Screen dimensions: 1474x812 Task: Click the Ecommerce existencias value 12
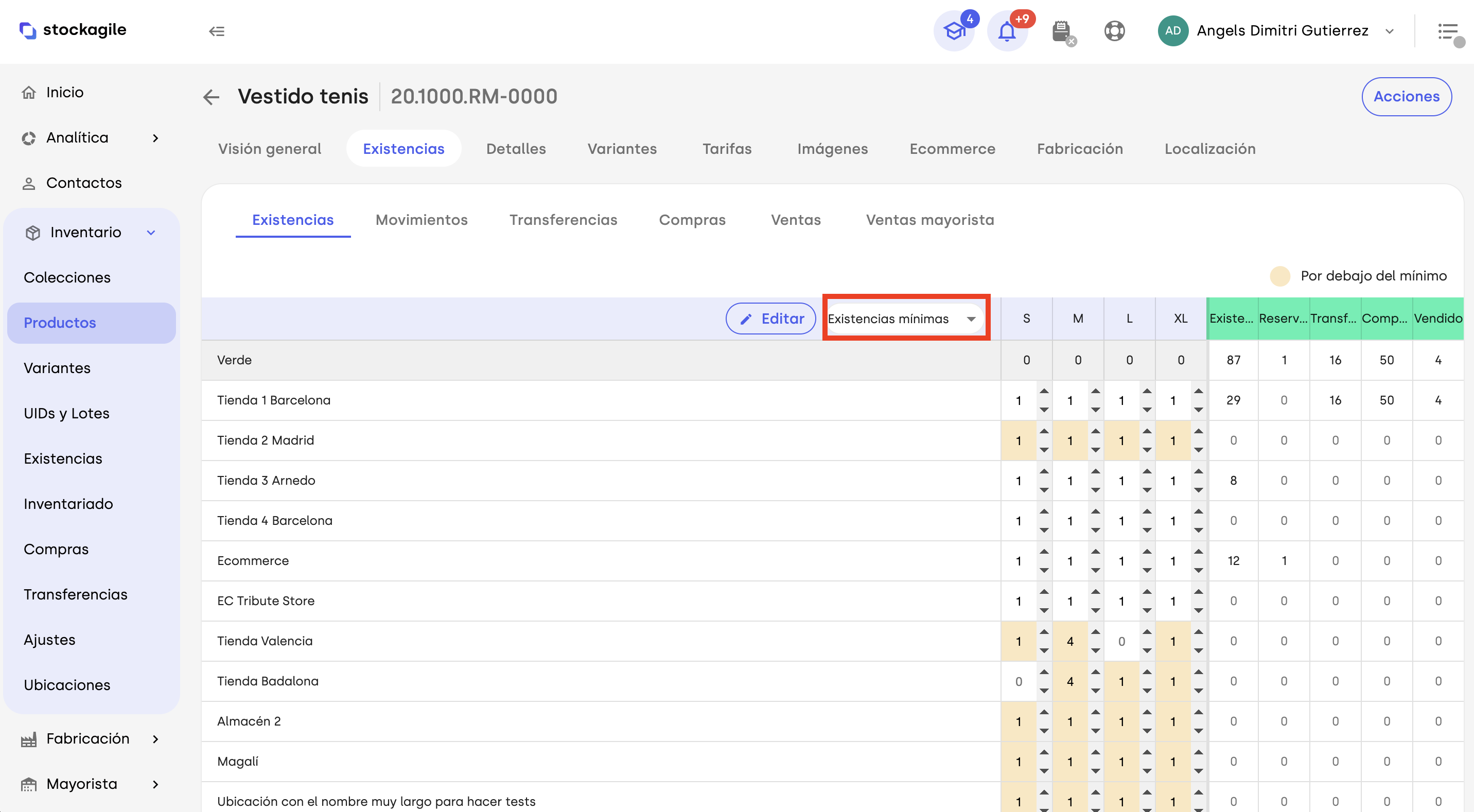[x=1233, y=561]
